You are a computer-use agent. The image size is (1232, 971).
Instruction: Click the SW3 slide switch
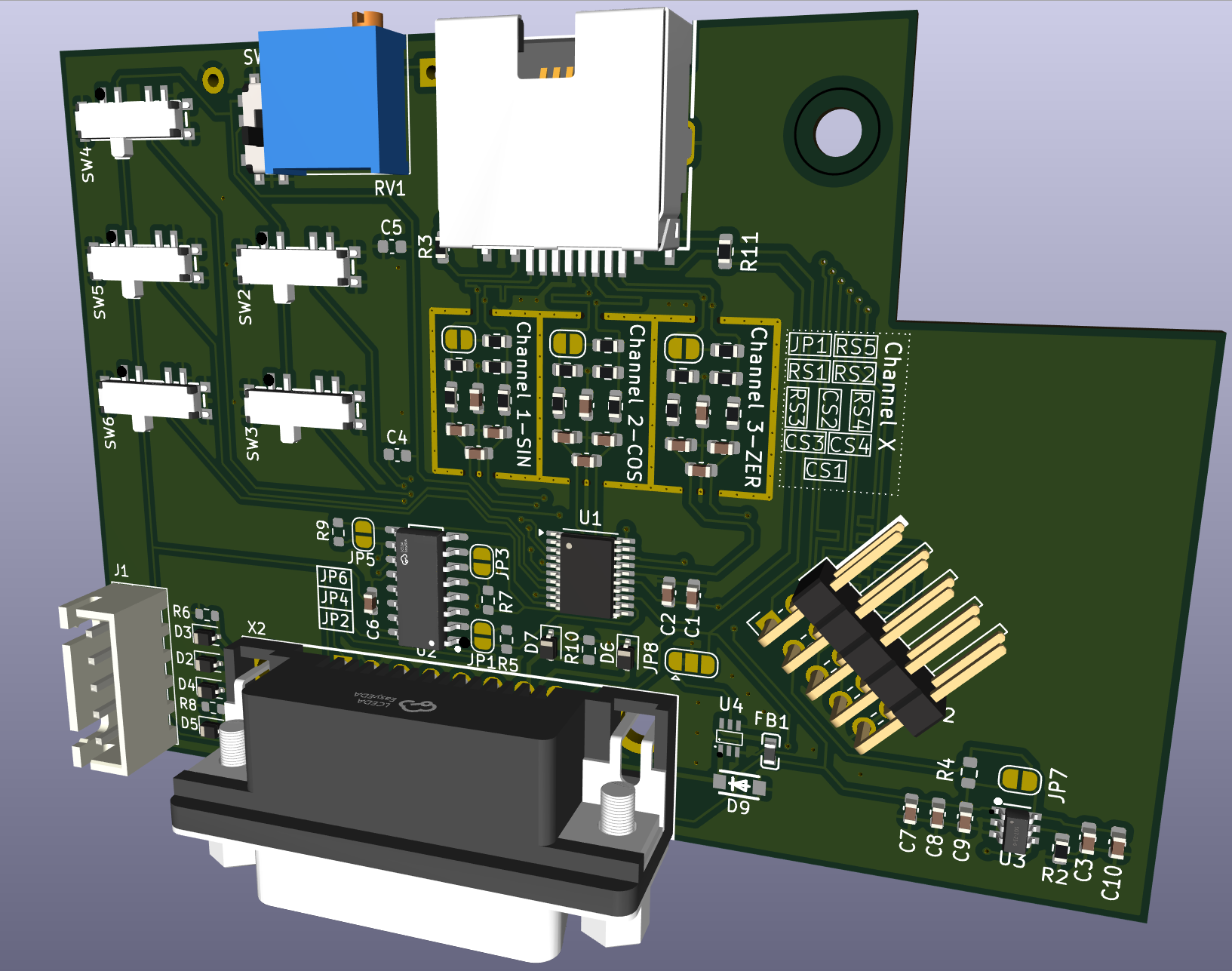click(x=297, y=408)
